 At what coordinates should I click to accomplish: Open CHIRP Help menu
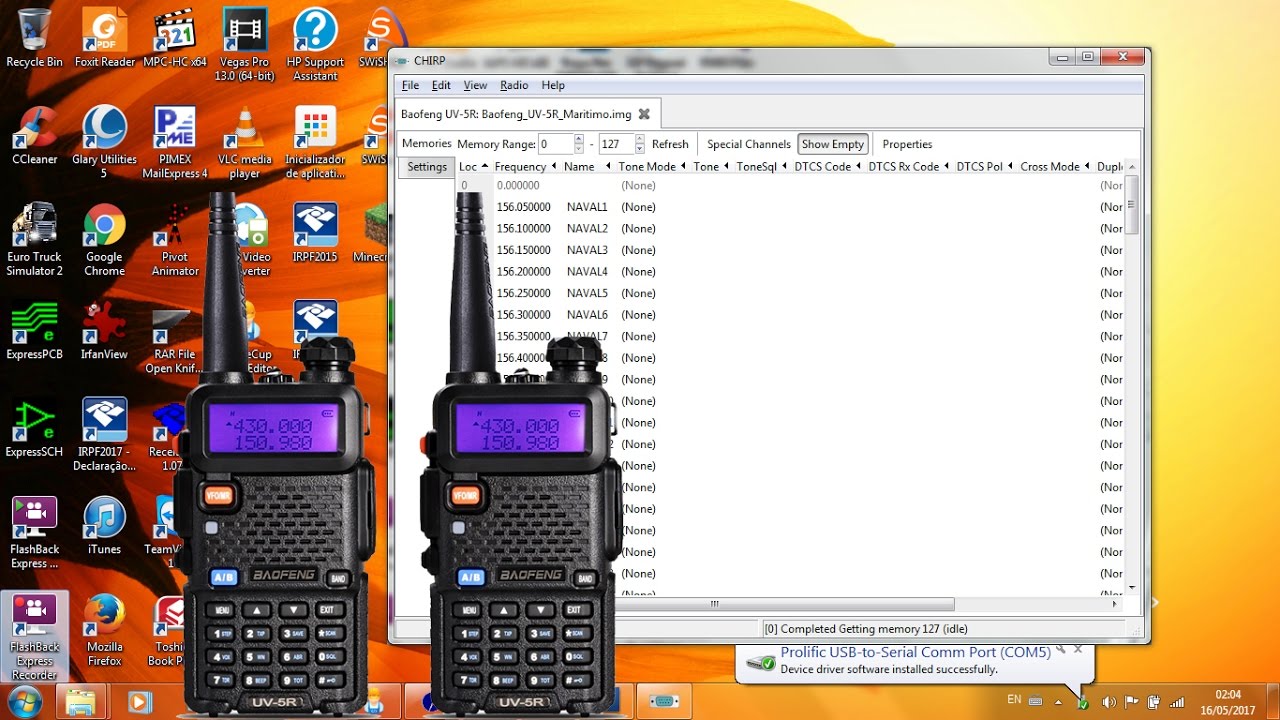click(553, 85)
